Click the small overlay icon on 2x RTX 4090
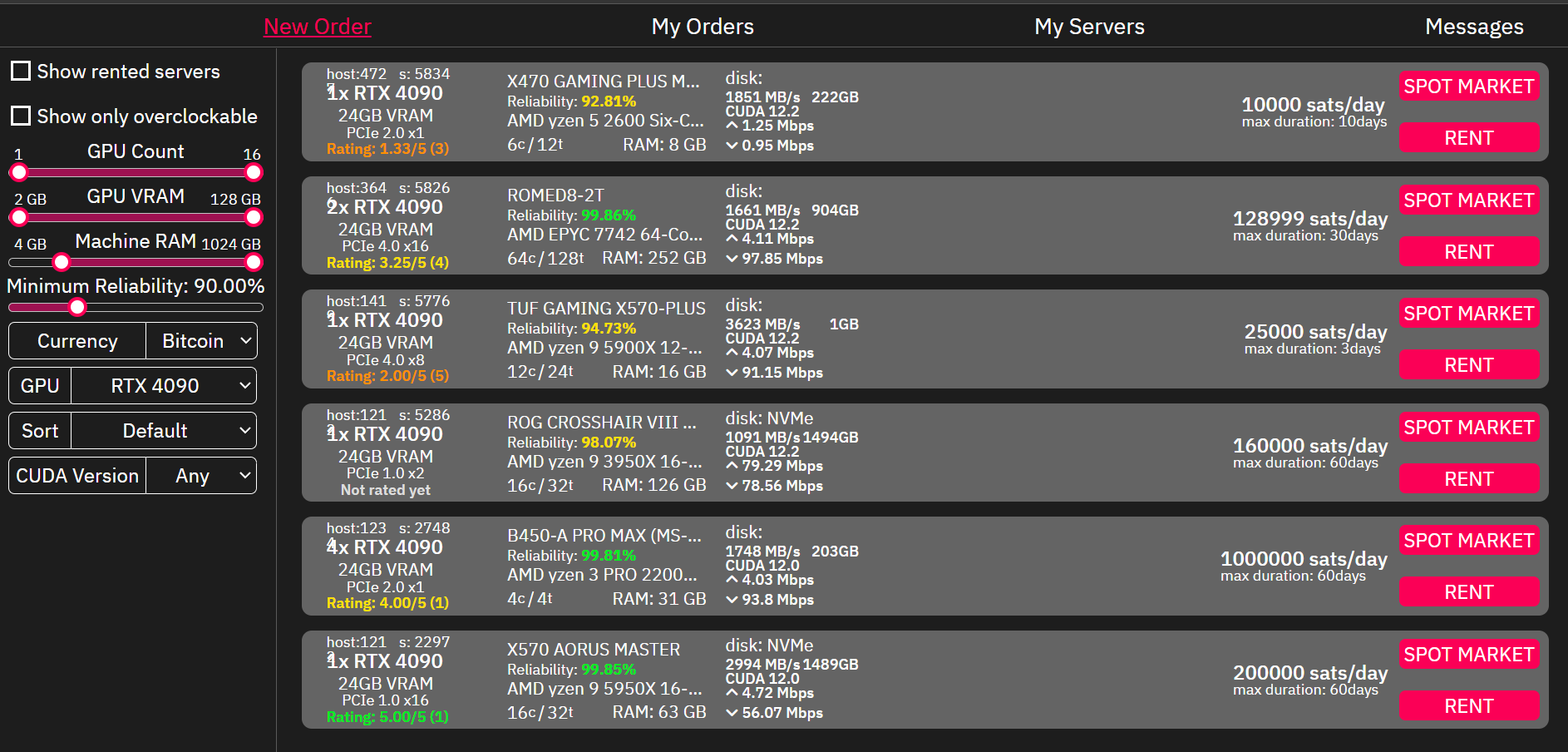 point(331,202)
